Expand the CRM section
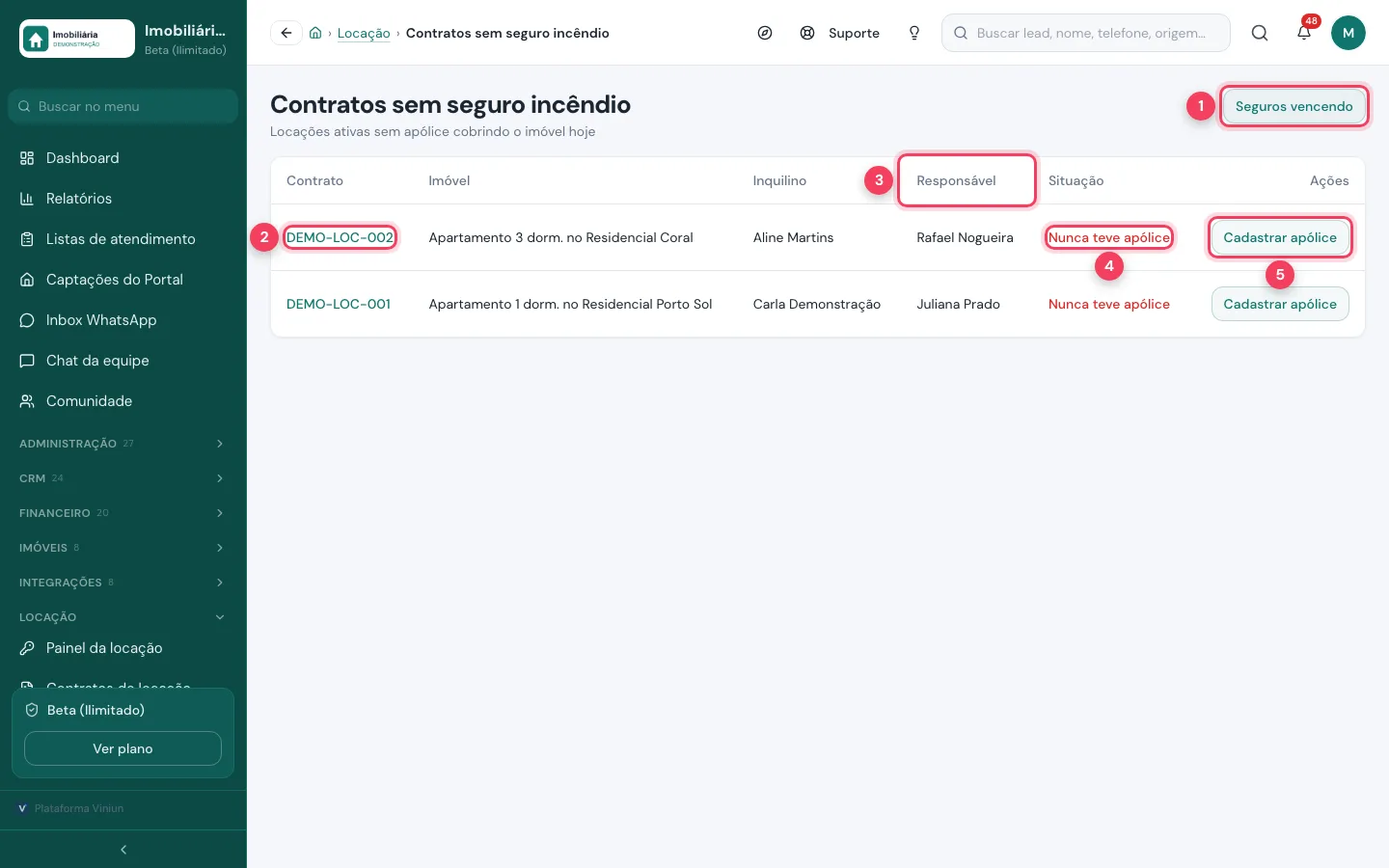The image size is (1389, 868). pos(123,478)
